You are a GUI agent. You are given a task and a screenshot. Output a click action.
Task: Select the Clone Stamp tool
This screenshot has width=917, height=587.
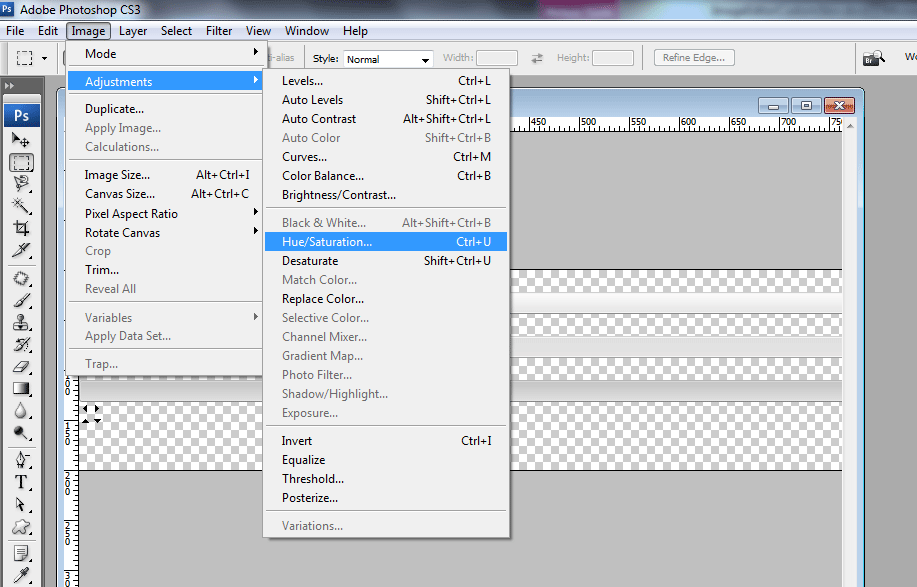pyautogui.click(x=21, y=322)
